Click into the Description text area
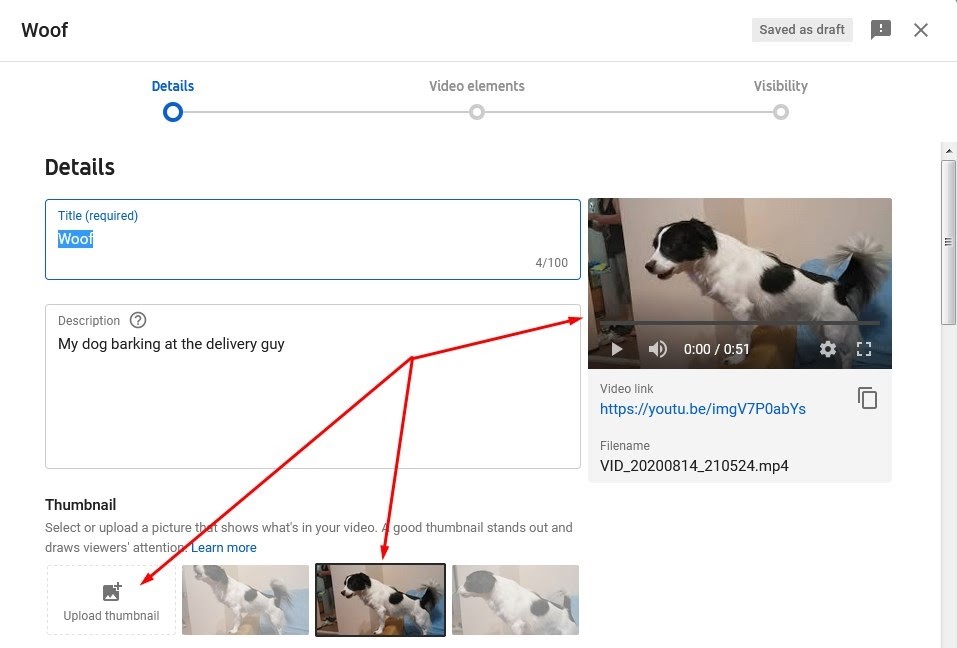Screen dimensions: 957x648 (312, 387)
